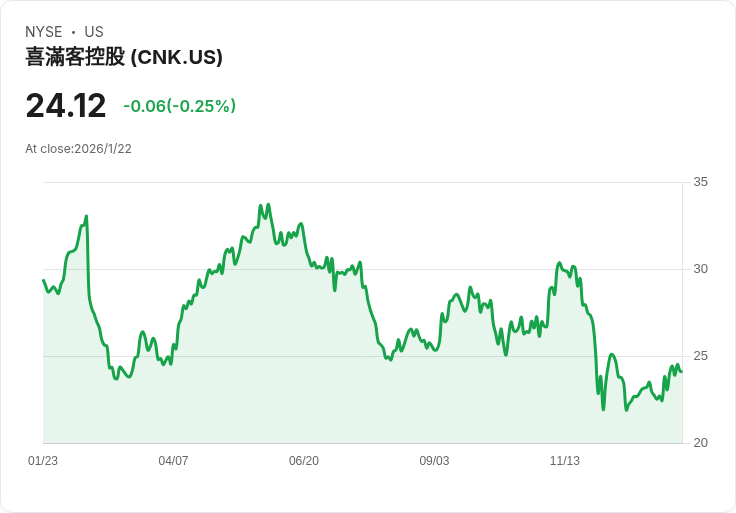Click the stock title CNK.US
This screenshot has width=736, height=513.
click(x=123, y=57)
